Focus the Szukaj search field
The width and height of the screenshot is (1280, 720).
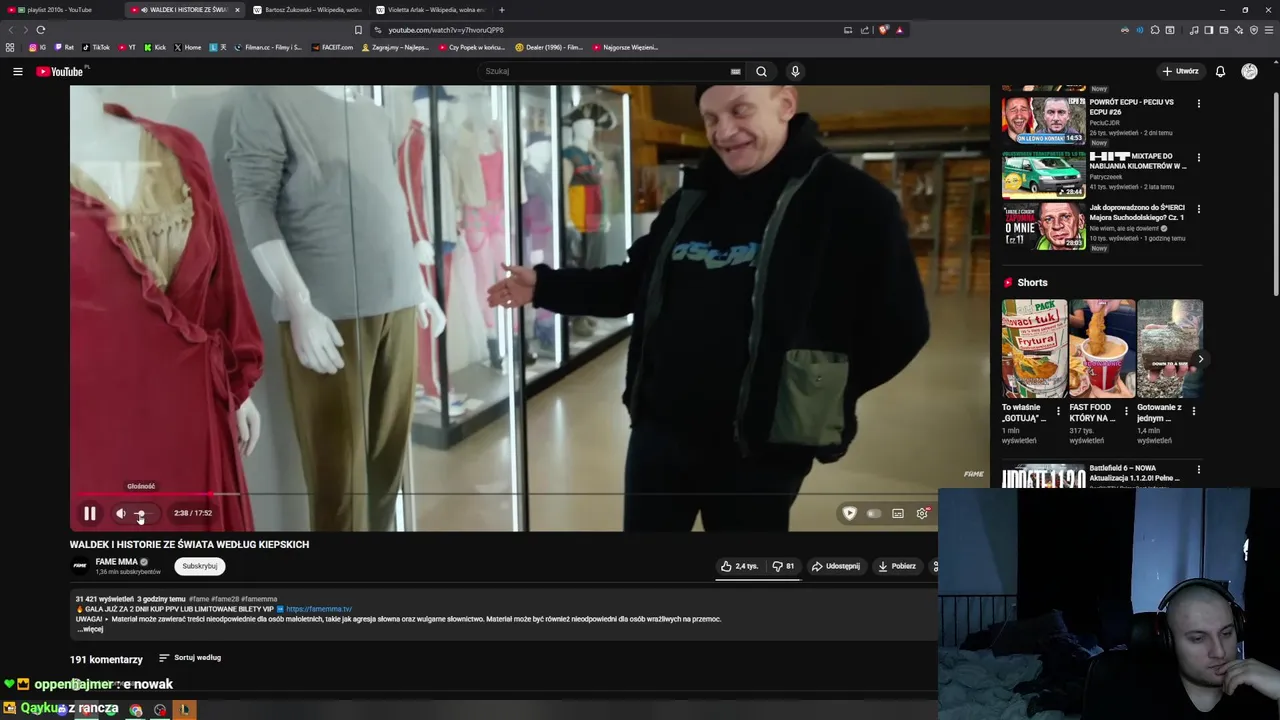click(605, 71)
